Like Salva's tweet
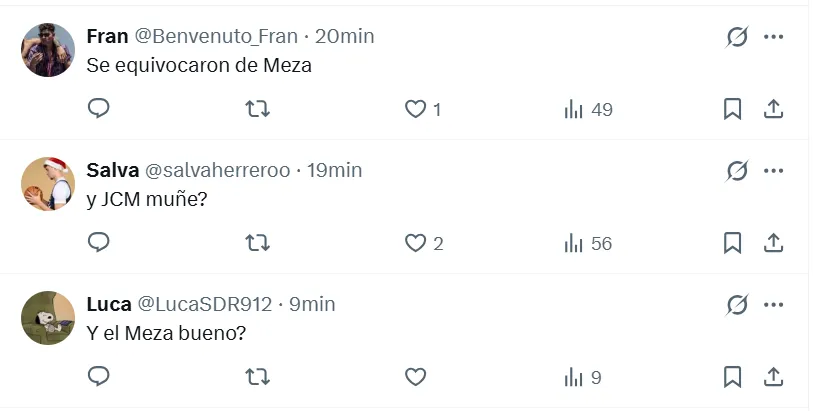The width and height of the screenshot is (813, 411). pos(415,243)
